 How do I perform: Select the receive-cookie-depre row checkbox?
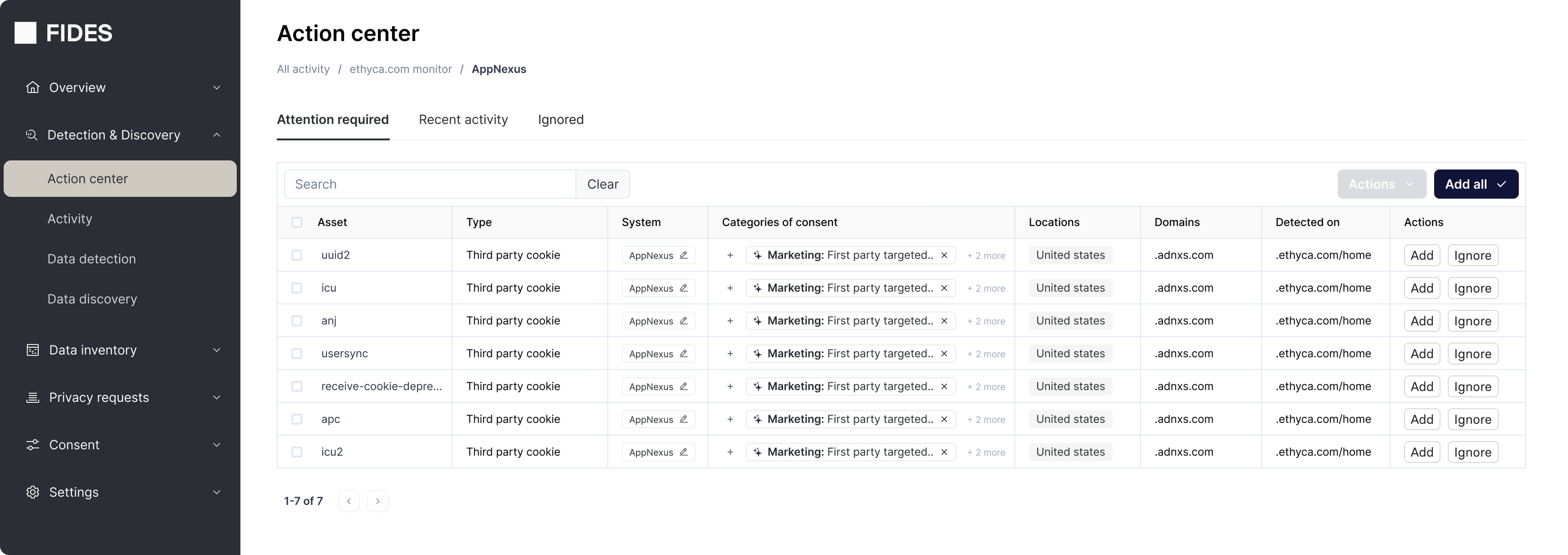296,386
